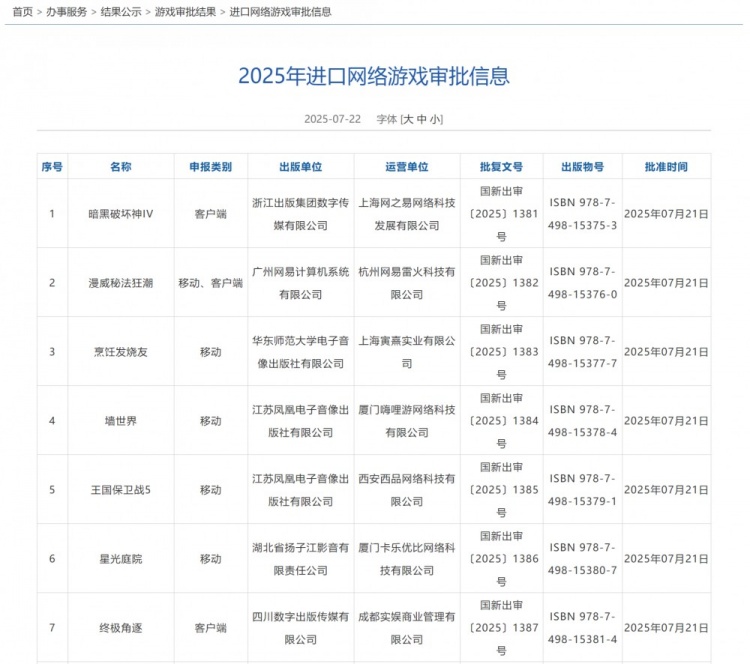The height and width of the screenshot is (664, 750).
Task: Click 移动 category in 烹饪发烧友 row
Action: coord(210,352)
